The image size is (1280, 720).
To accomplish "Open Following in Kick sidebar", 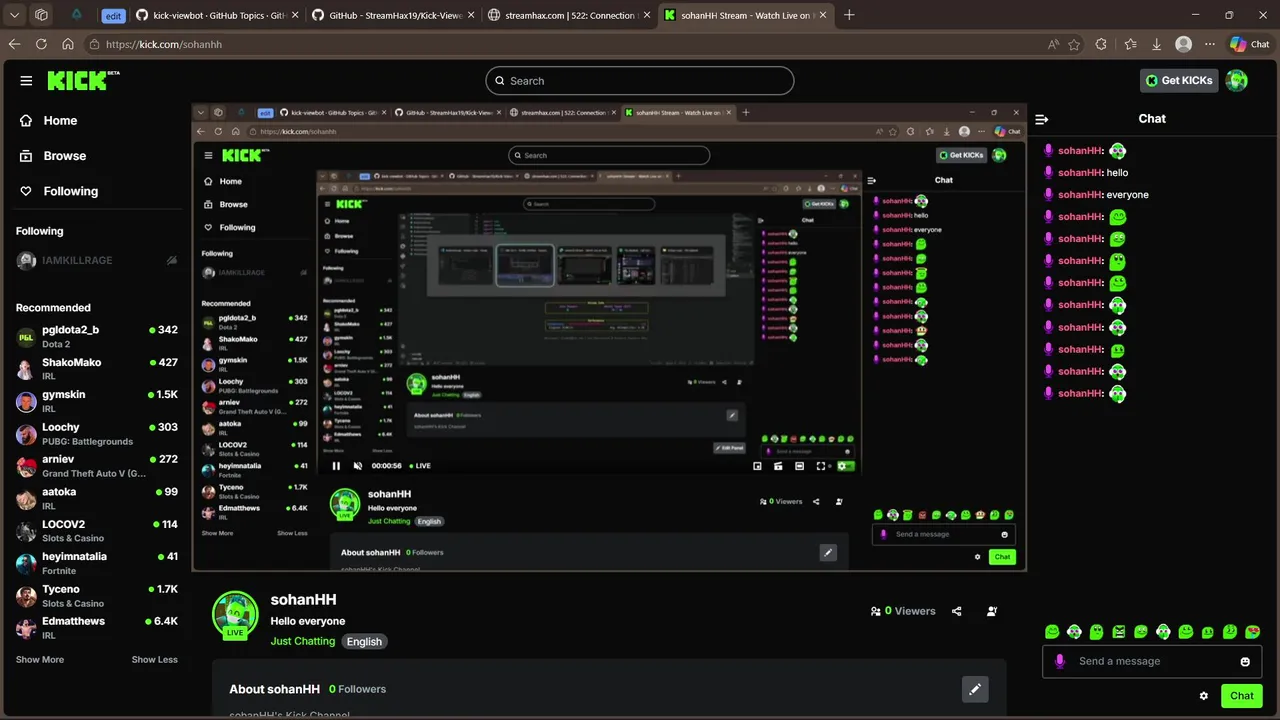I will pos(58,191).
